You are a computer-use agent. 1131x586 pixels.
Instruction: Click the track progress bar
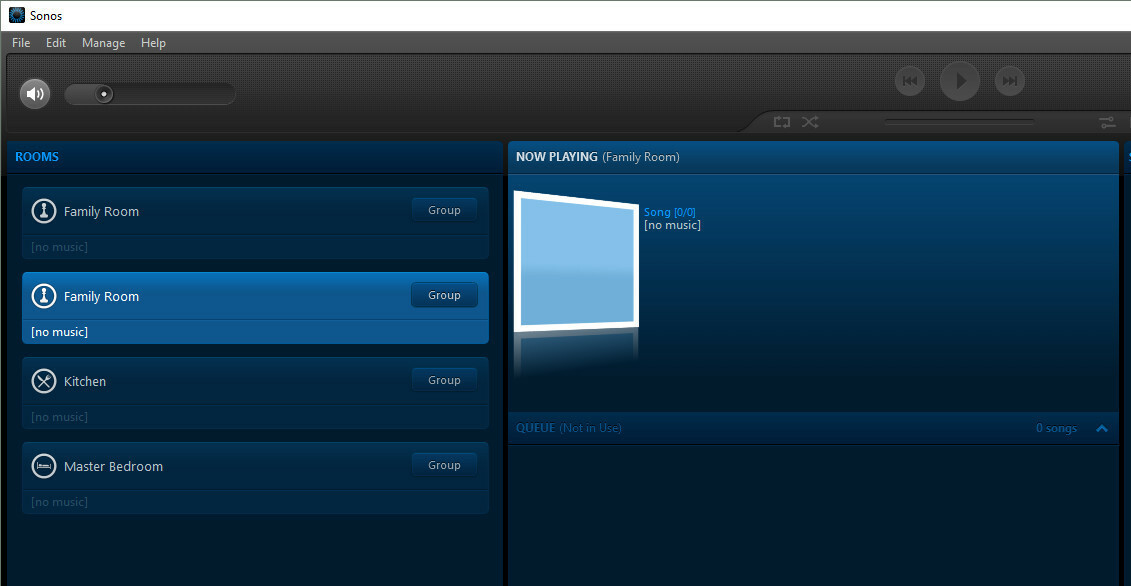tap(959, 122)
